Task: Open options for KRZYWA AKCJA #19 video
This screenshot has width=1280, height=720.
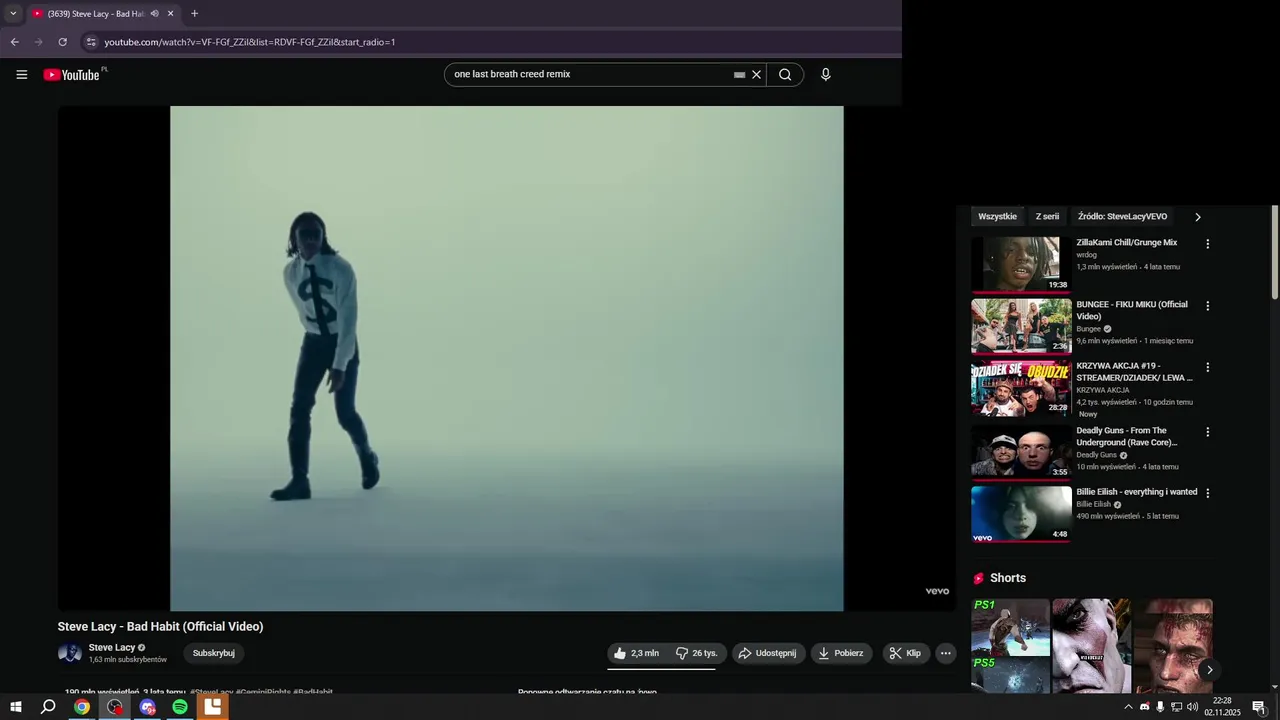Action: coord(1207,368)
